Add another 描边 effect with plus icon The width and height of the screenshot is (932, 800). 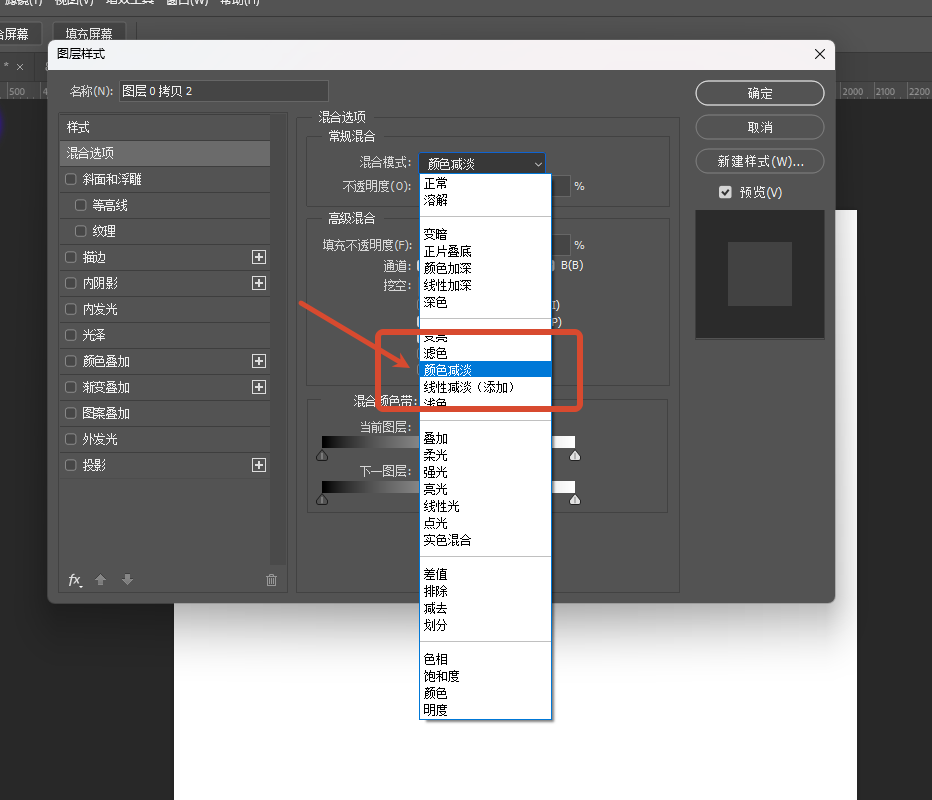[259, 257]
